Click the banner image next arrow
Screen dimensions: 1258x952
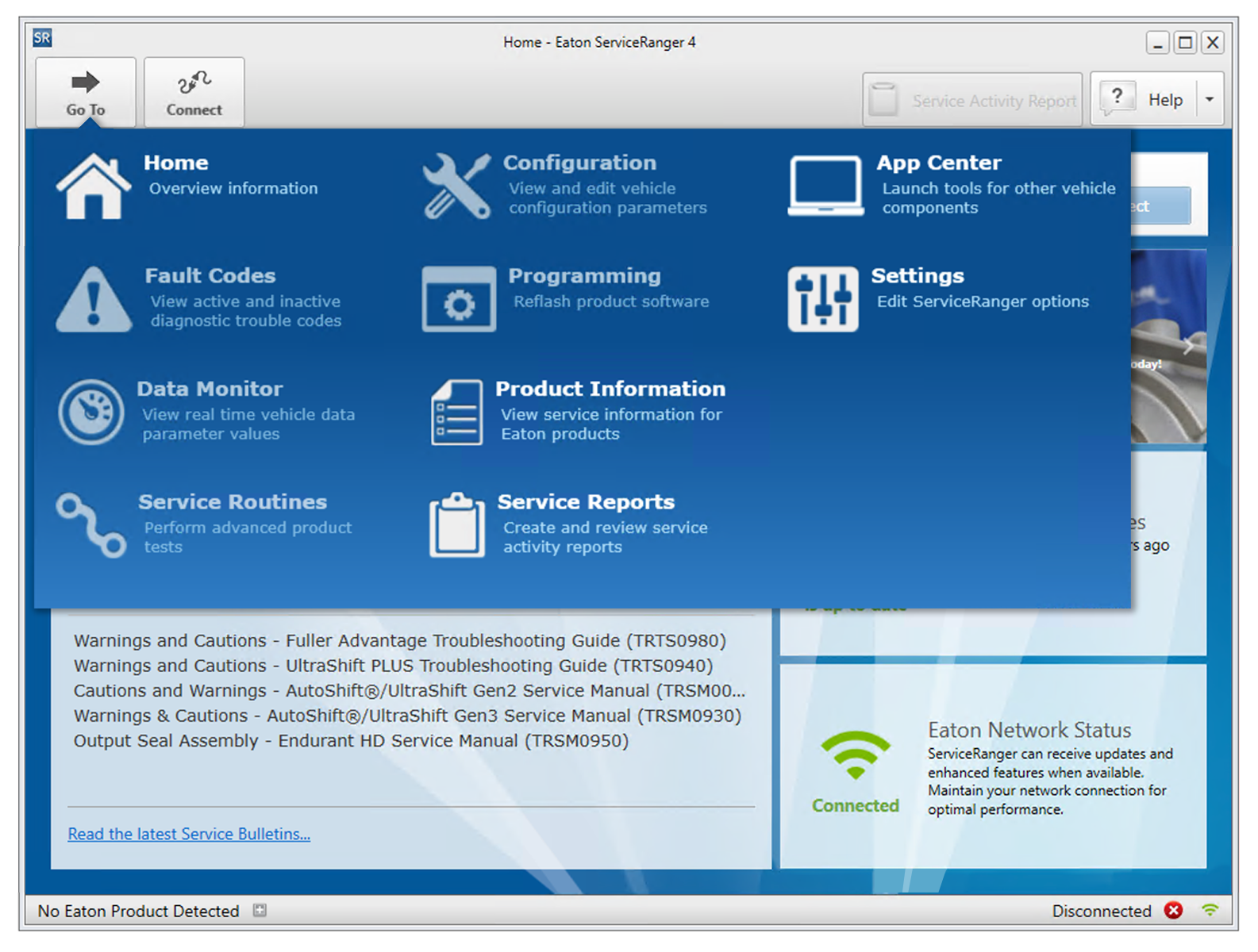(x=1188, y=346)
